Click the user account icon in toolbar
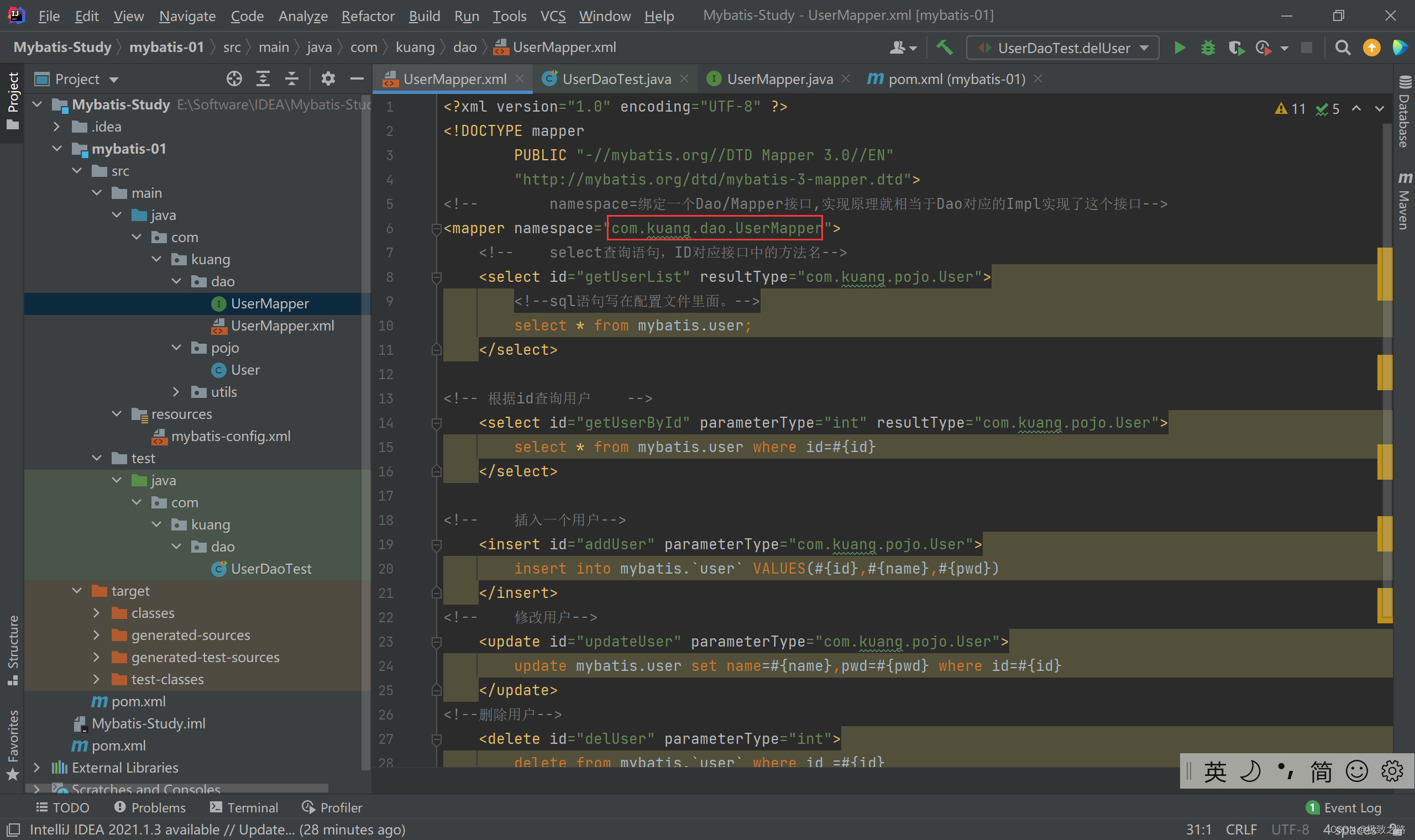The height and width of the screenshot is (840, 1415). [x=903, y=48]
